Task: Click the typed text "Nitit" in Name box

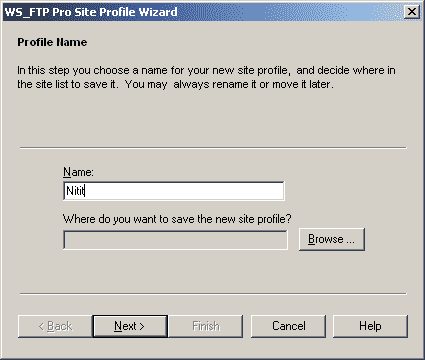Action: pyautogui.click(x=75, y=191)
